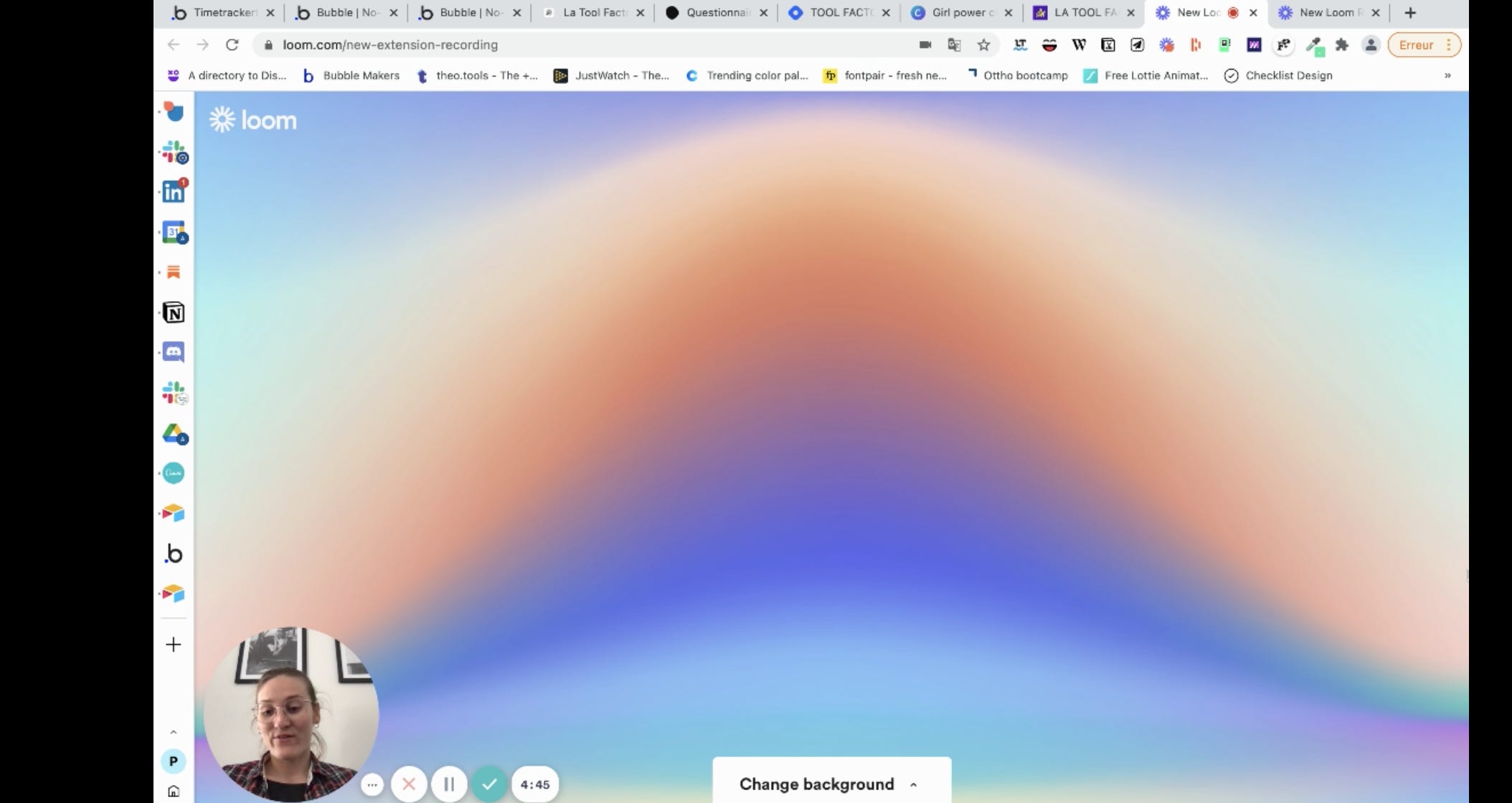Open Google Calendar in the sidebar
Screen dimensions: 1512x803
tap(174, 232)
